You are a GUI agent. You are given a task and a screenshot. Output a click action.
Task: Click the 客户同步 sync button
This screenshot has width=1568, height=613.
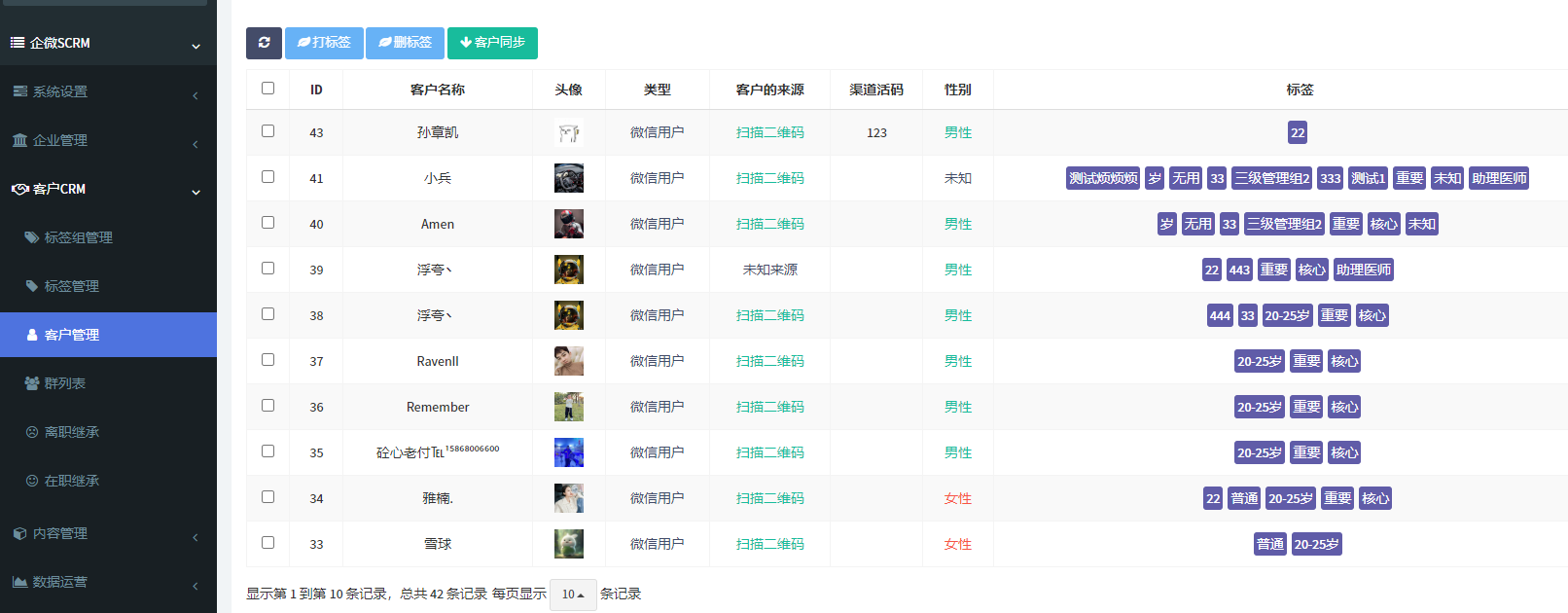492,43
